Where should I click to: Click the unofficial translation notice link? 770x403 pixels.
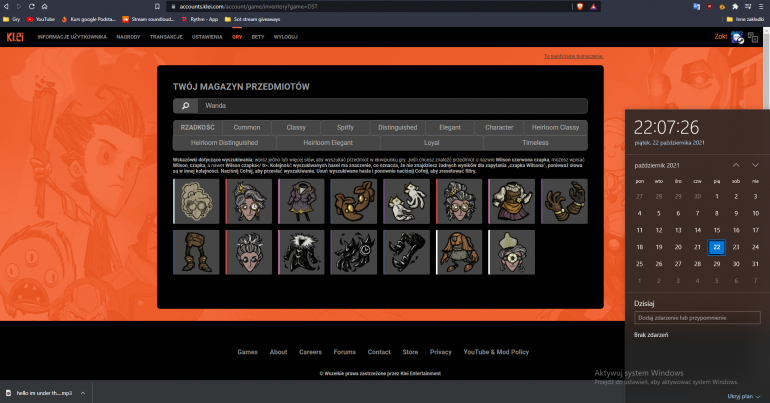coord(573,56)
